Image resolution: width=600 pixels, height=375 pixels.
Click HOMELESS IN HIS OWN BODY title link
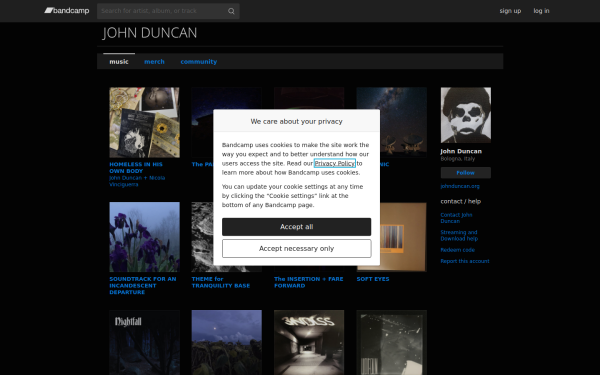(x=136, y=168)
